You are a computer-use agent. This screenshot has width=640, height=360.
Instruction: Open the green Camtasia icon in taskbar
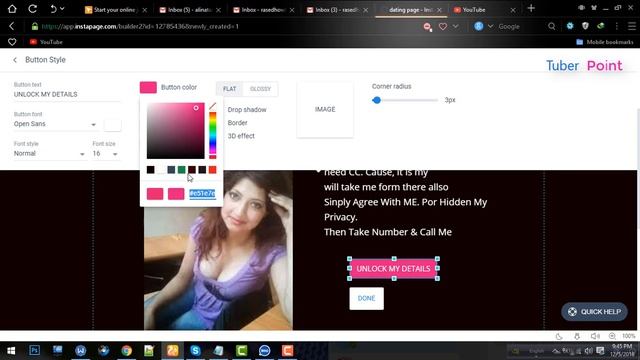point(241,350)
